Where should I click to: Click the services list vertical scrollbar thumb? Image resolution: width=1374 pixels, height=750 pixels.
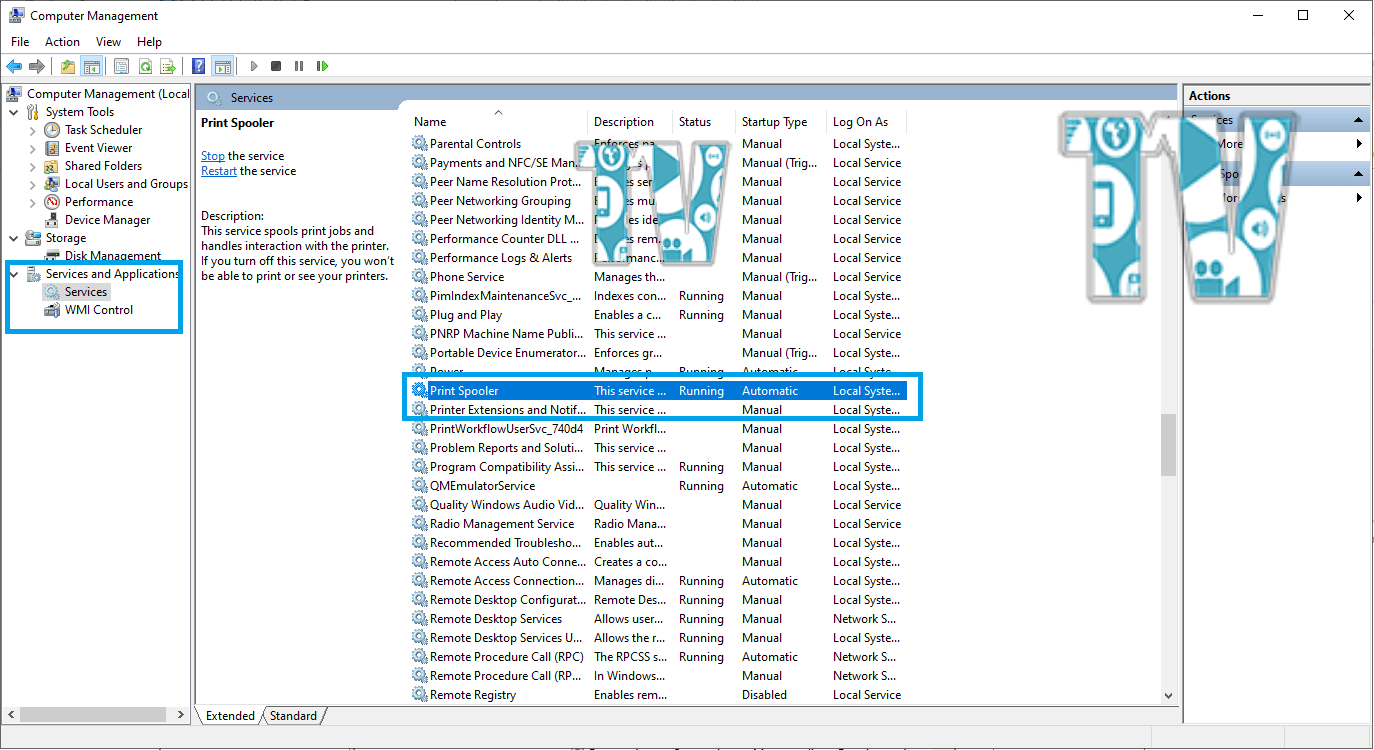pos(1168,445)
